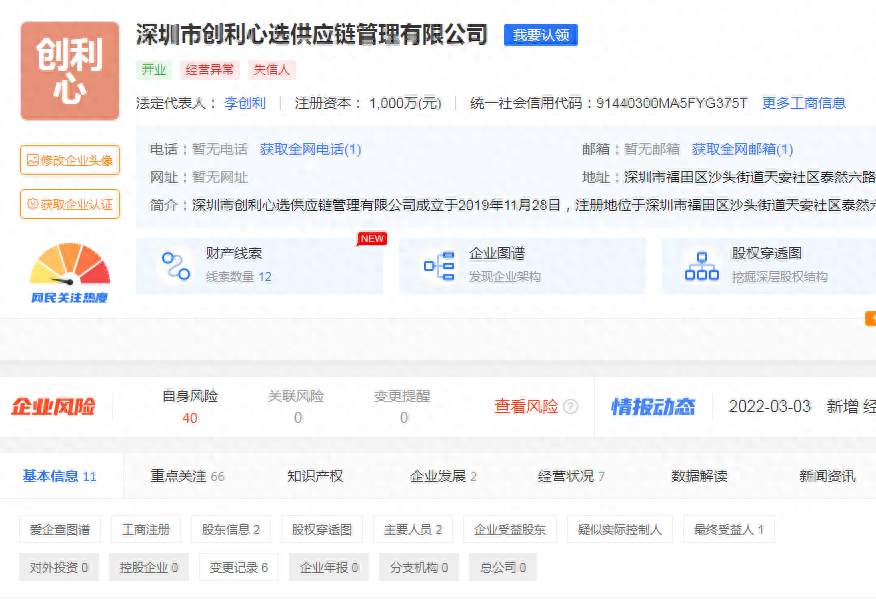This screenshot has width=876, height=599.
Task: Switch to 新闻资讯 tab
Action: pos(827,476)
